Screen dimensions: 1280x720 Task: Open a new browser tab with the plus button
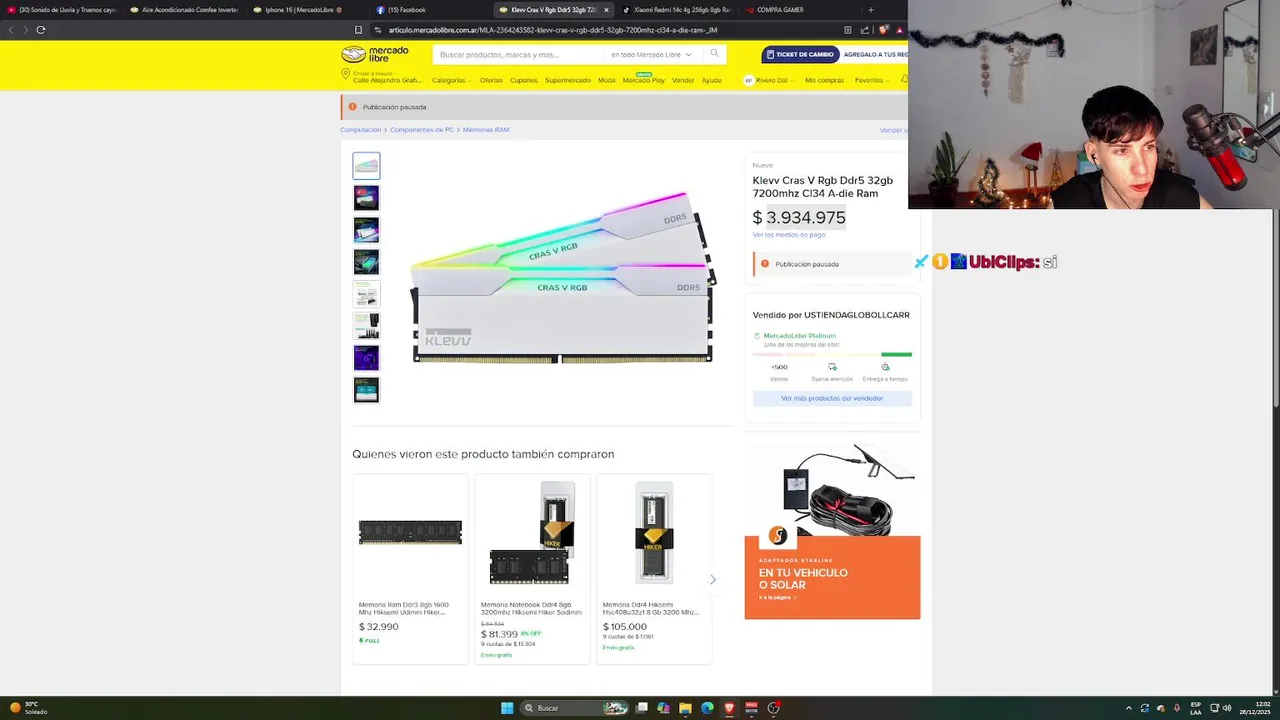(870, 10)
